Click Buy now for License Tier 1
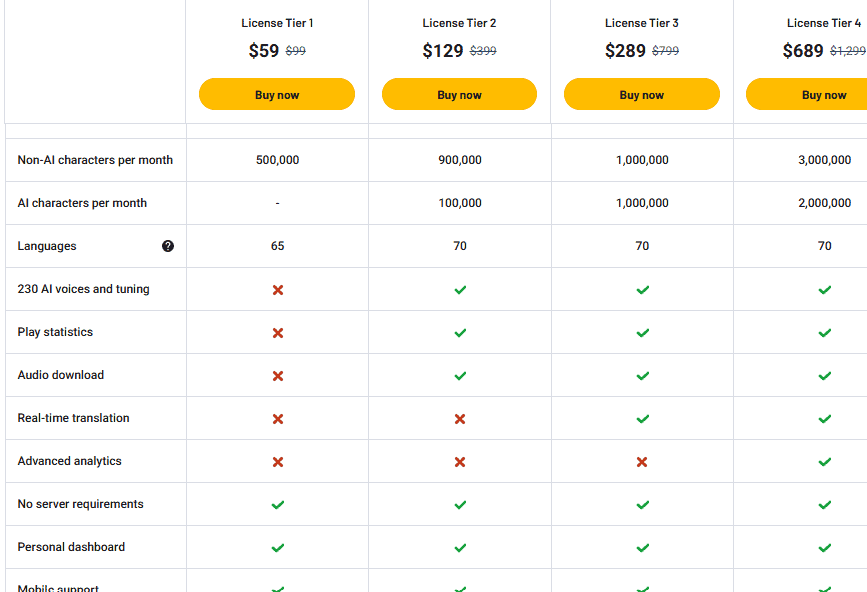The width and height of the screenshot is (867, 592). 277,94
